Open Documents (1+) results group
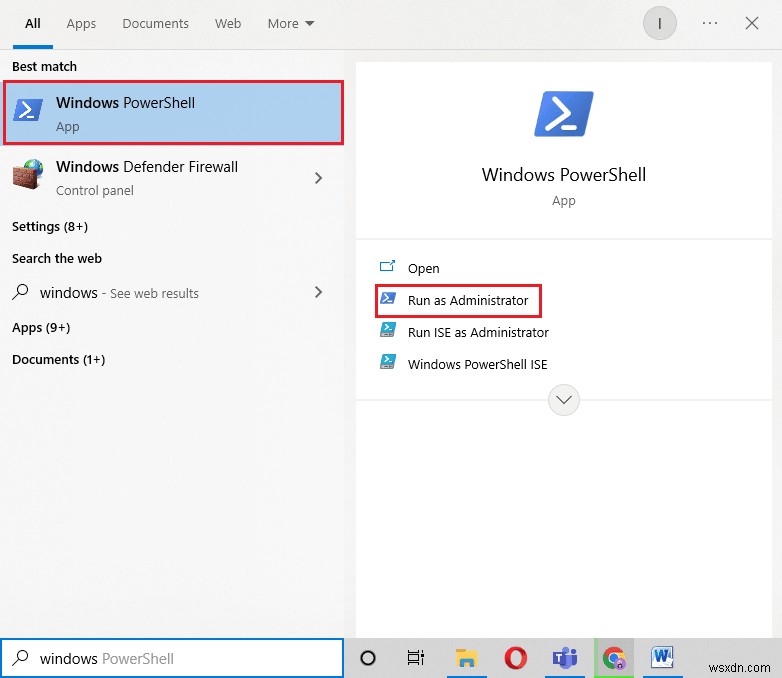The height and width of the screenshot is (678, 782). coord(58,360)
